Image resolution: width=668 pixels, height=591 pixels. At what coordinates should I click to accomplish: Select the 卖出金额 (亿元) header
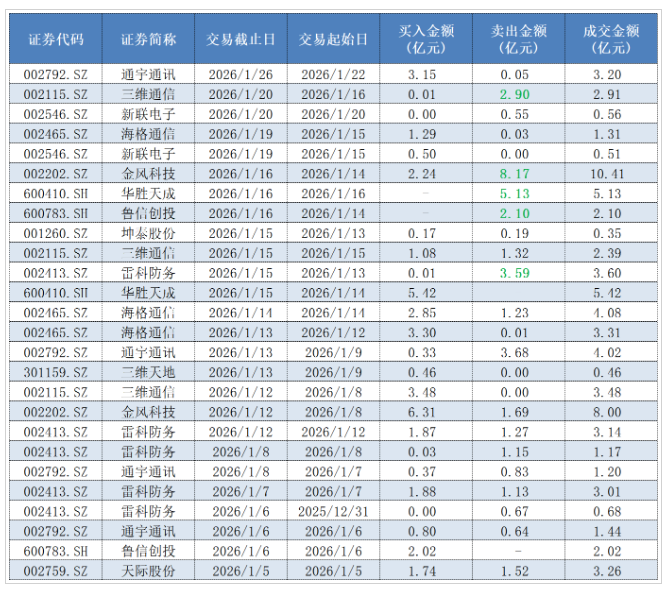point(518,39)
